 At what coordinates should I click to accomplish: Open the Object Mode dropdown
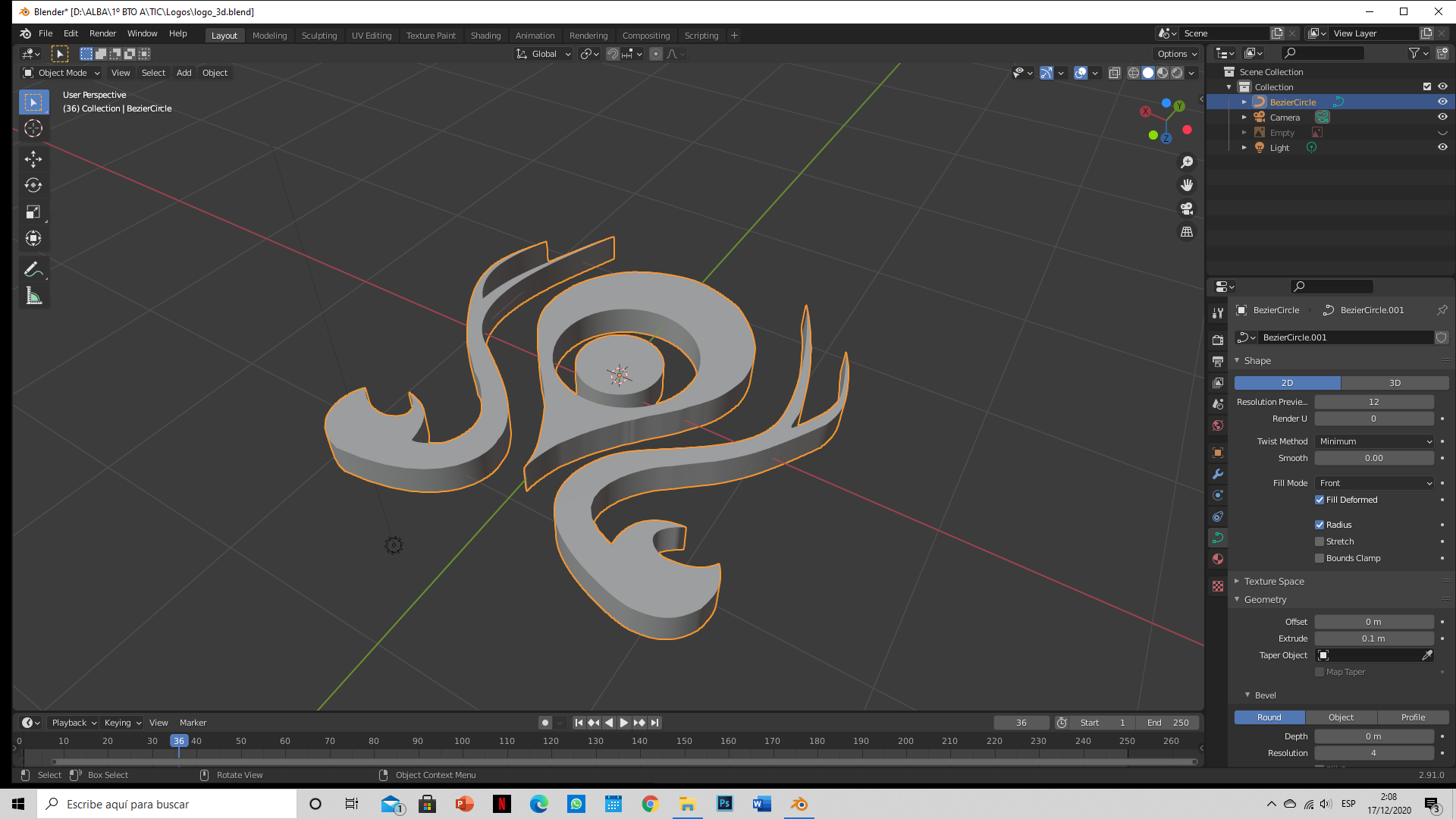[62, 73]
